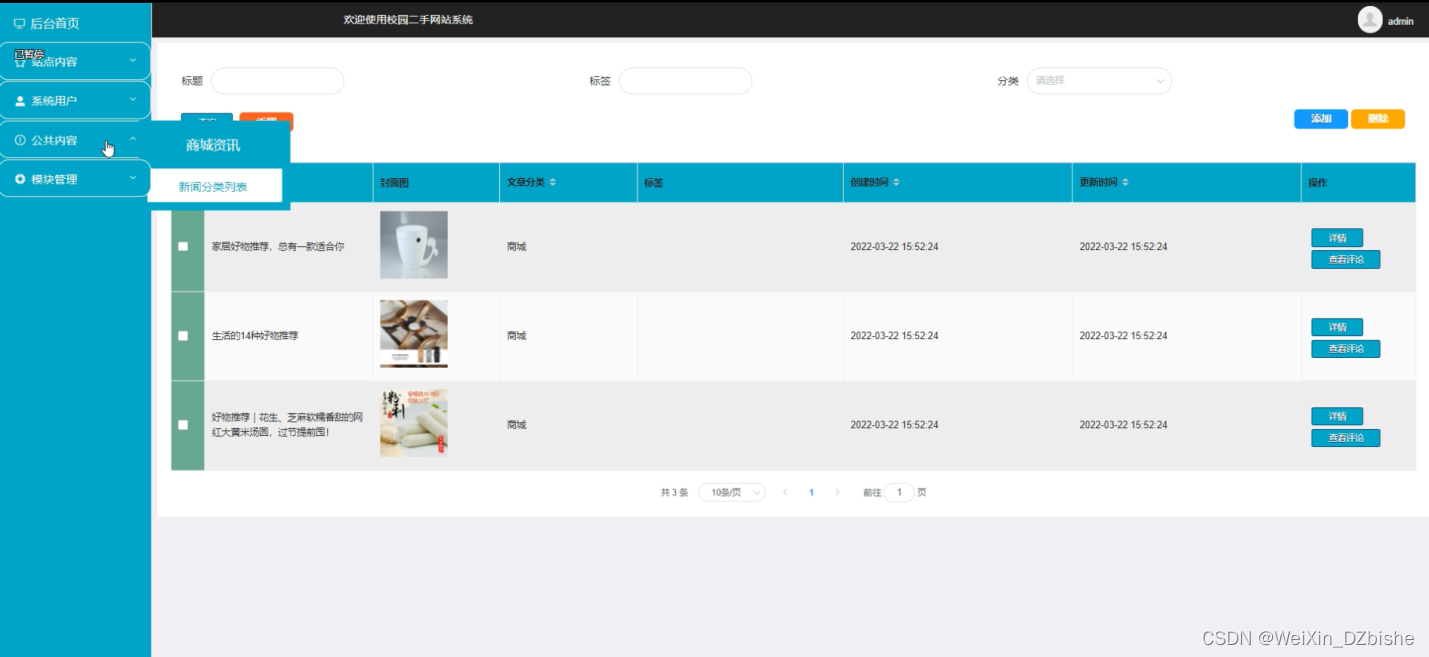The image size is (1429, 657).
Task: Click the person icon beside 系统用户
Action: [20, 101]
